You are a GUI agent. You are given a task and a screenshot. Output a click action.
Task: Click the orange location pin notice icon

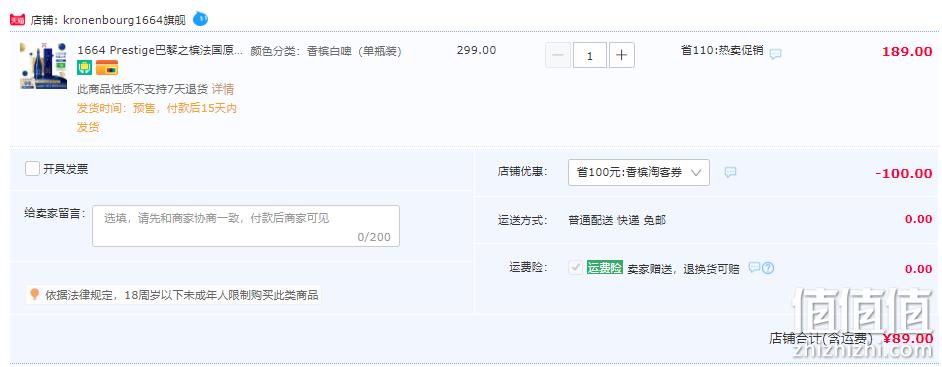(x=35, y=294)
